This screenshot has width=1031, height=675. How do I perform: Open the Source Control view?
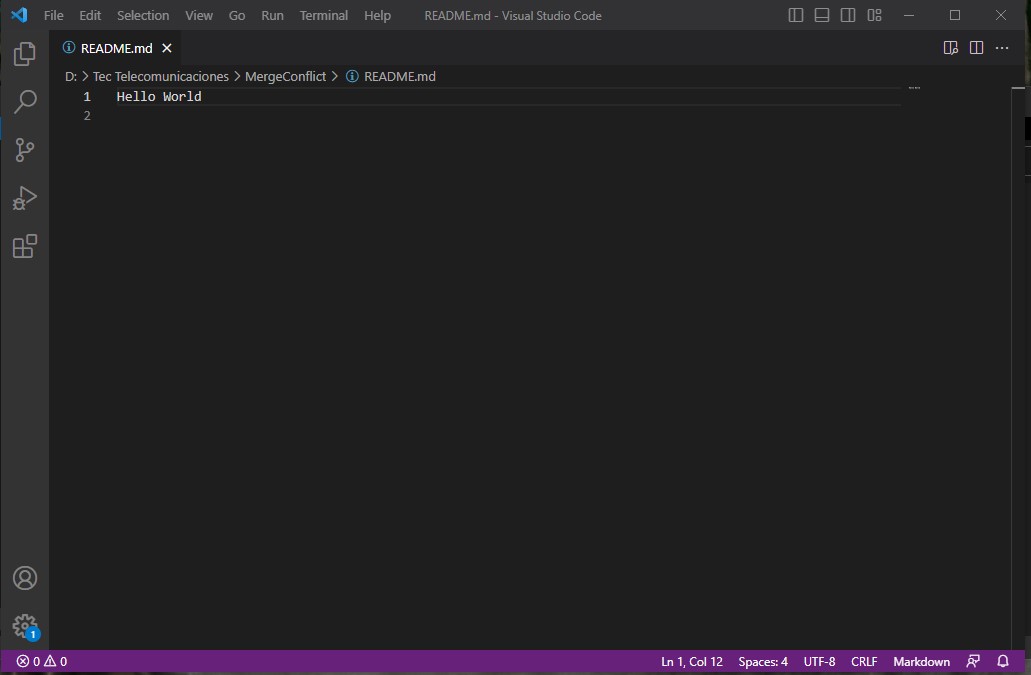24,149
